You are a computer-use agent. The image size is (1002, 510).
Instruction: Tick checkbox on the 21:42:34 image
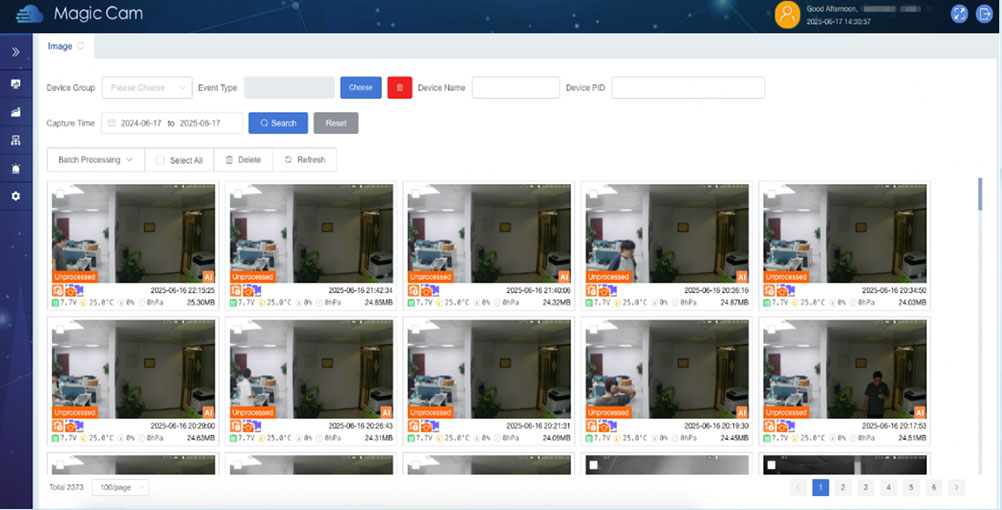(237, 194)
